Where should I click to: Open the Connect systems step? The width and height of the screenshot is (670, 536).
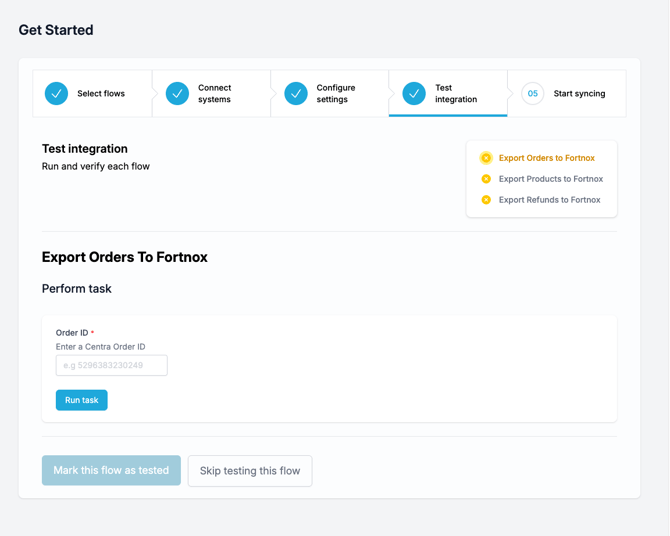(214, 94)
